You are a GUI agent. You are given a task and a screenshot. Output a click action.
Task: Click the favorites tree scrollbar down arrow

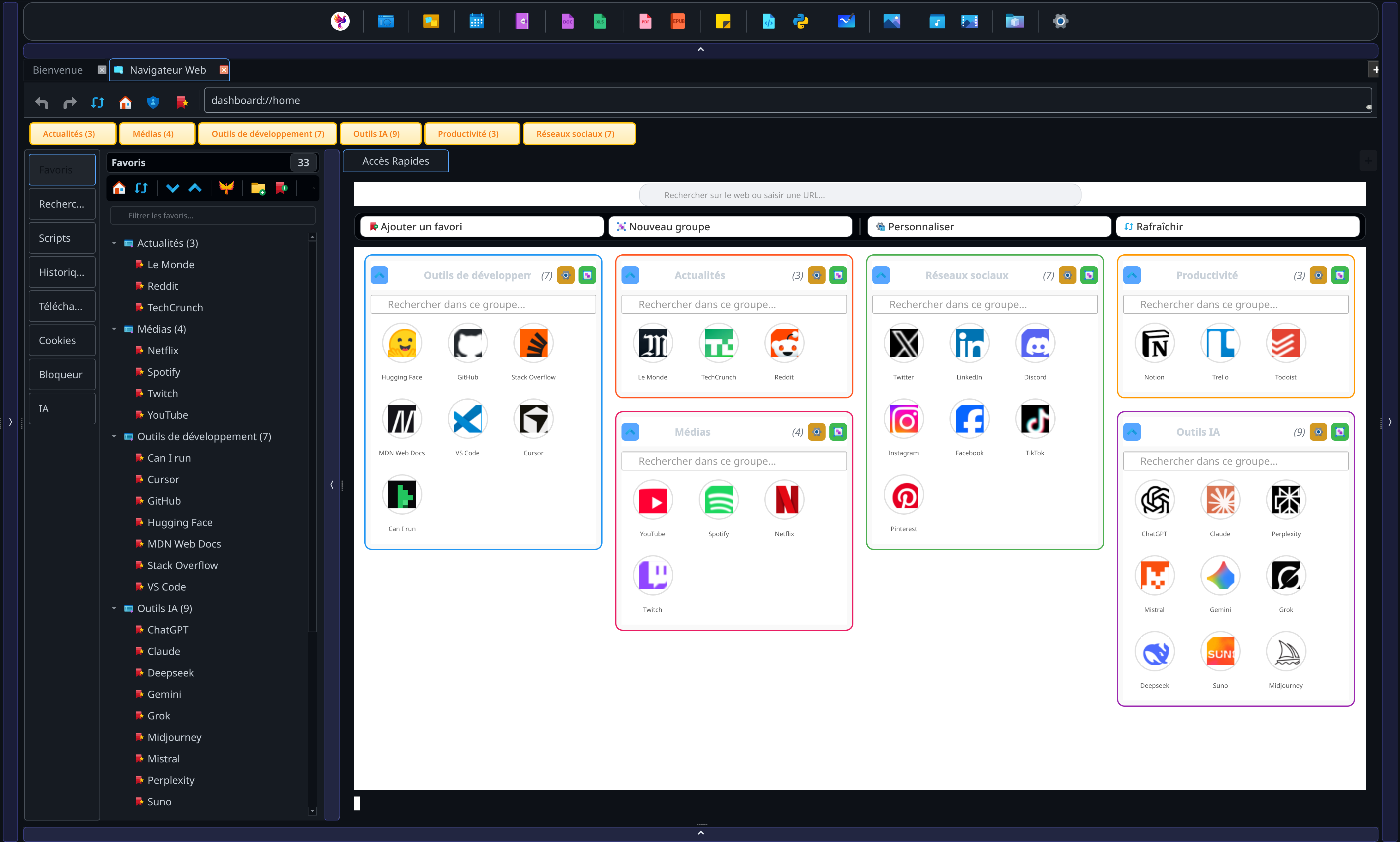coord(312,811)
